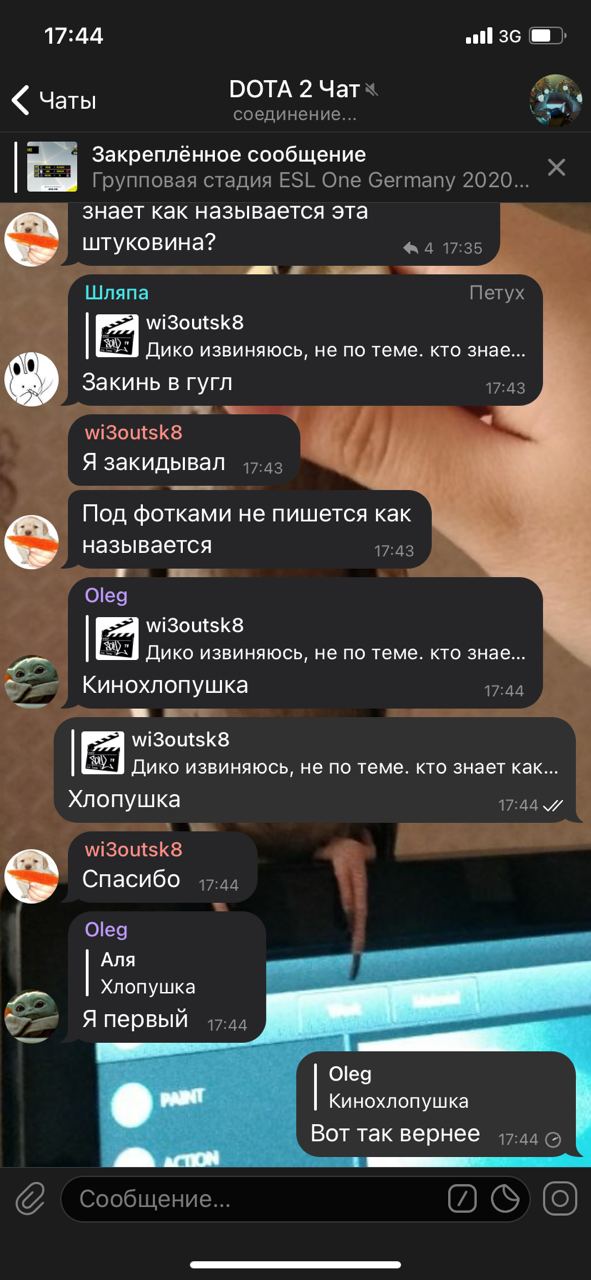The image size is (591, 1280).
Task: Tap the clapperboard thumbnail in Oleg's reply
Action: 117,639
